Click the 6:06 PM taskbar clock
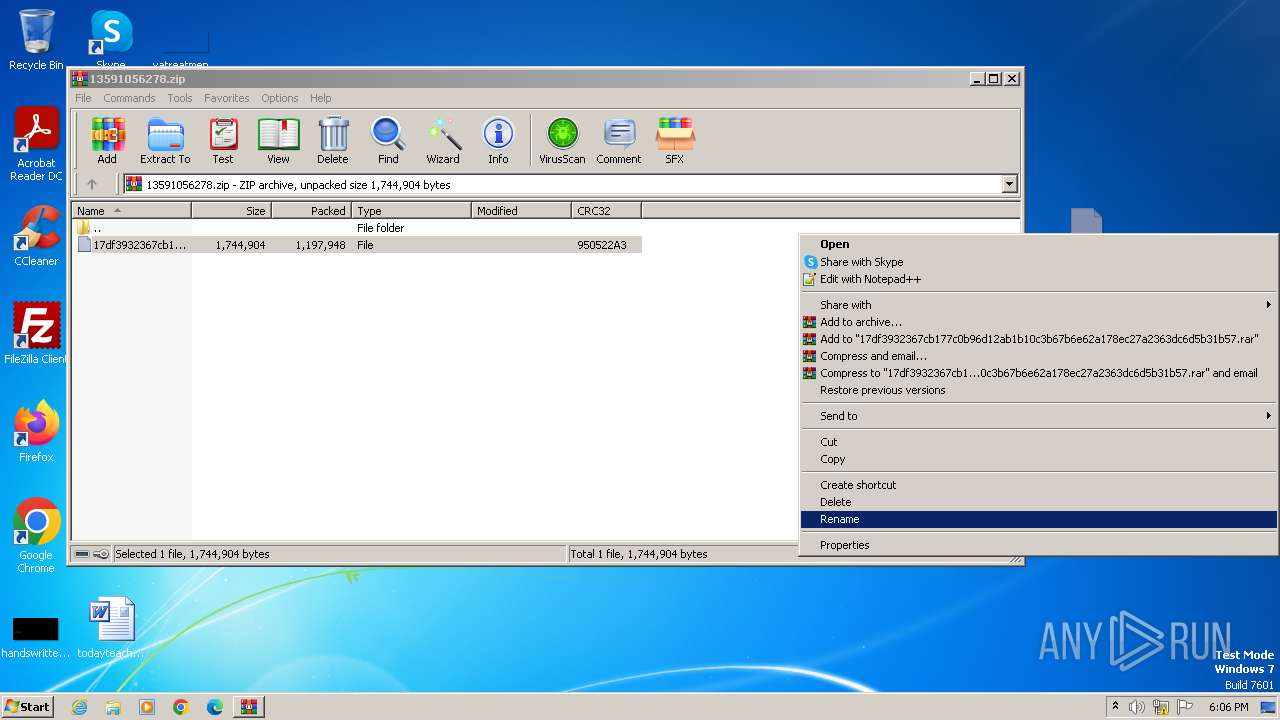 point(1228,707)
